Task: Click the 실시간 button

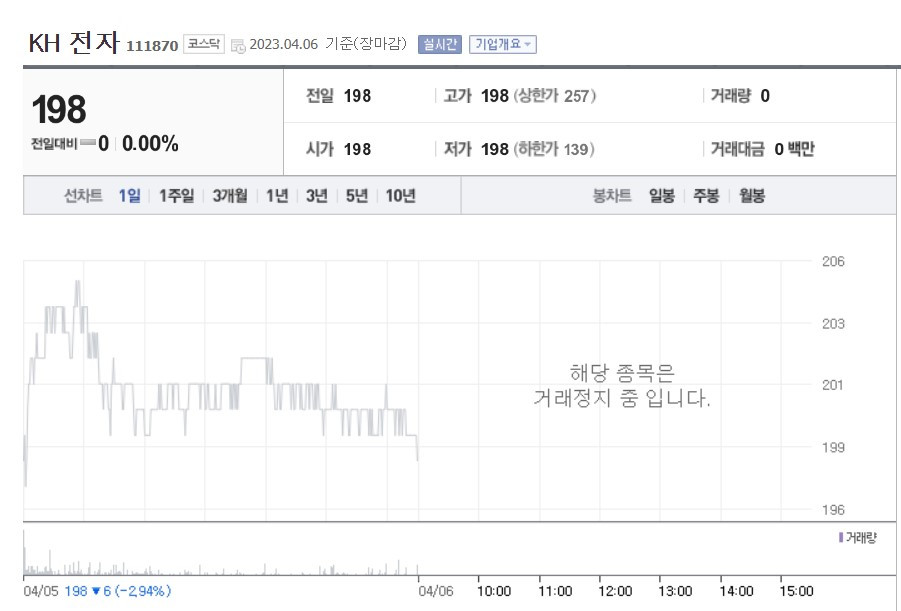Action: 439,43
